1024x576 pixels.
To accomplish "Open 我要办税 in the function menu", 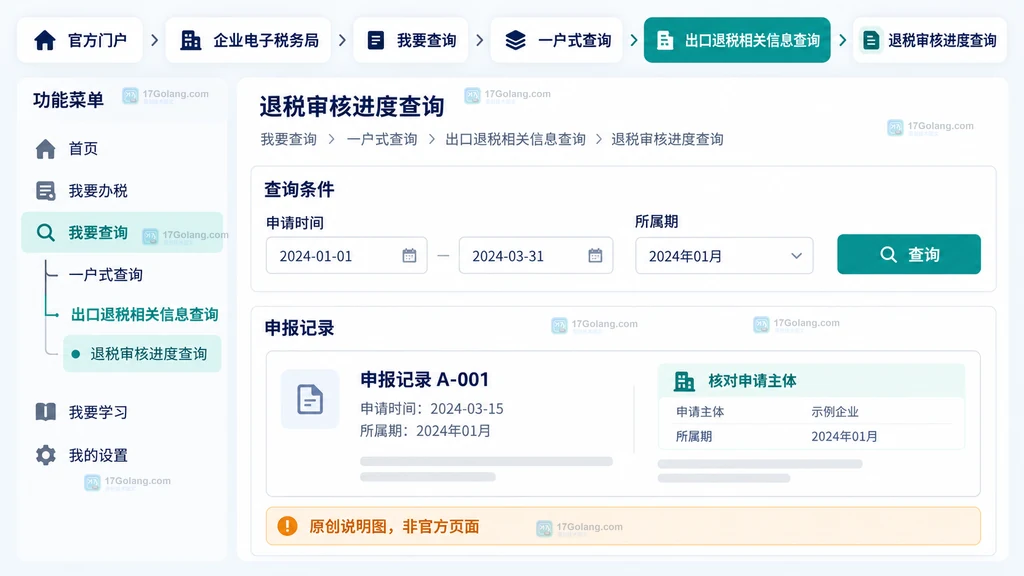I will click(122, 191).
